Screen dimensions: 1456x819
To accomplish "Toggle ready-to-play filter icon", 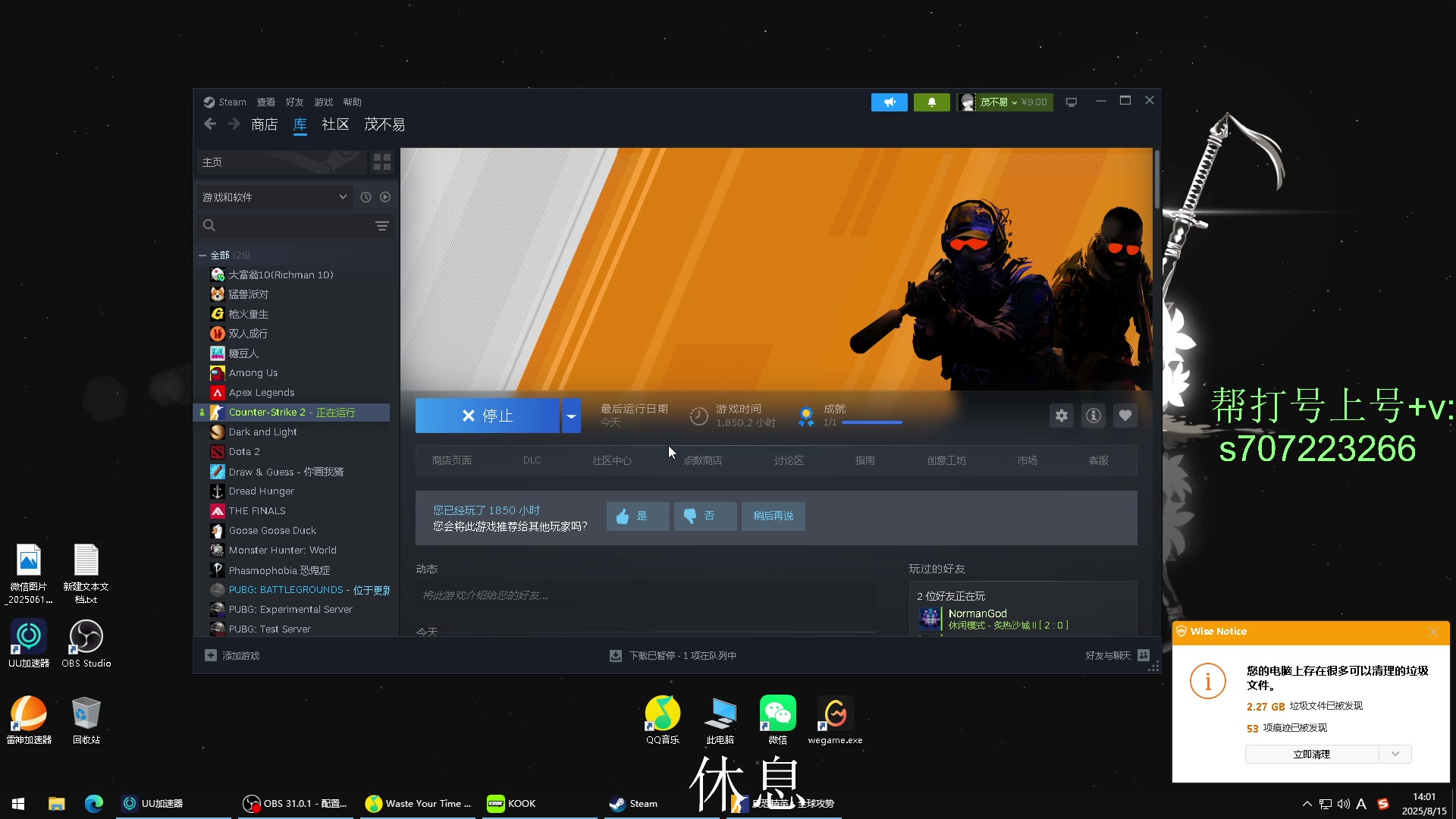I will [x=385, y=197].
